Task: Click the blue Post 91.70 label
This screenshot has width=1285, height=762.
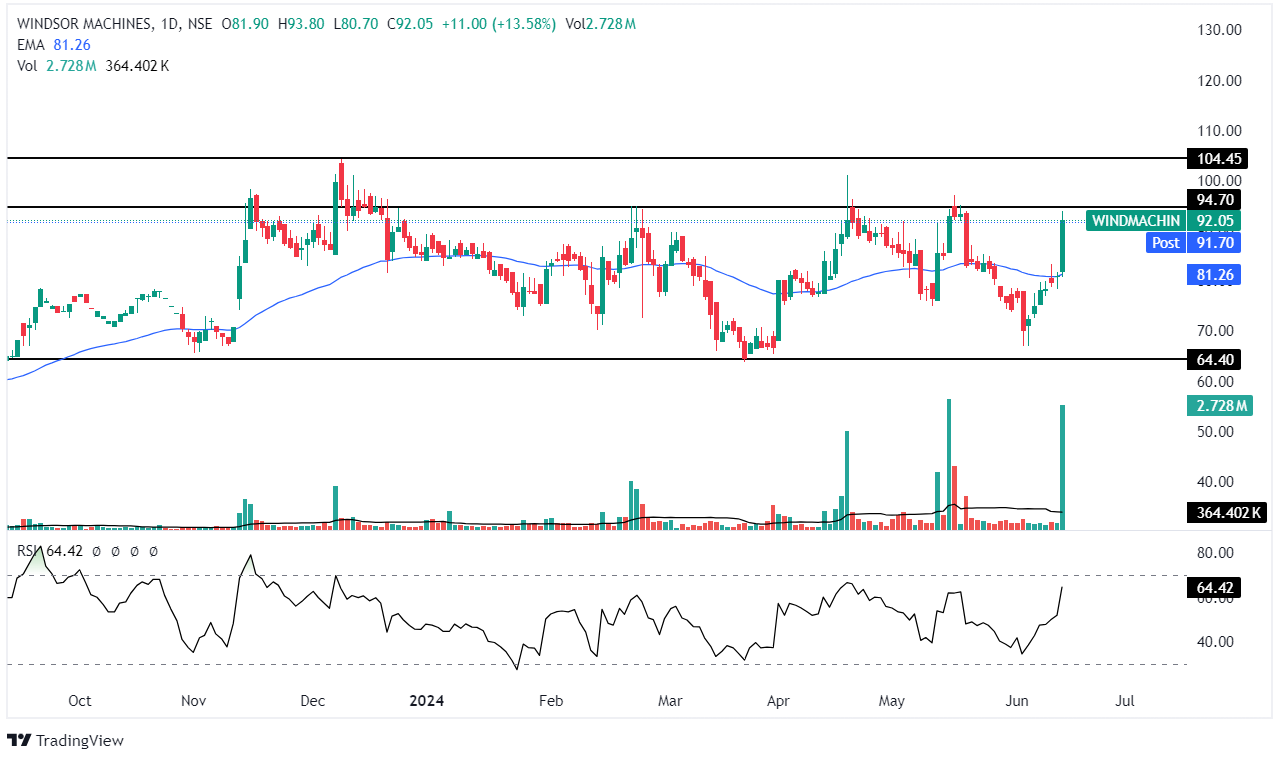Action: pyautogui.click(x=1193, y=242)
